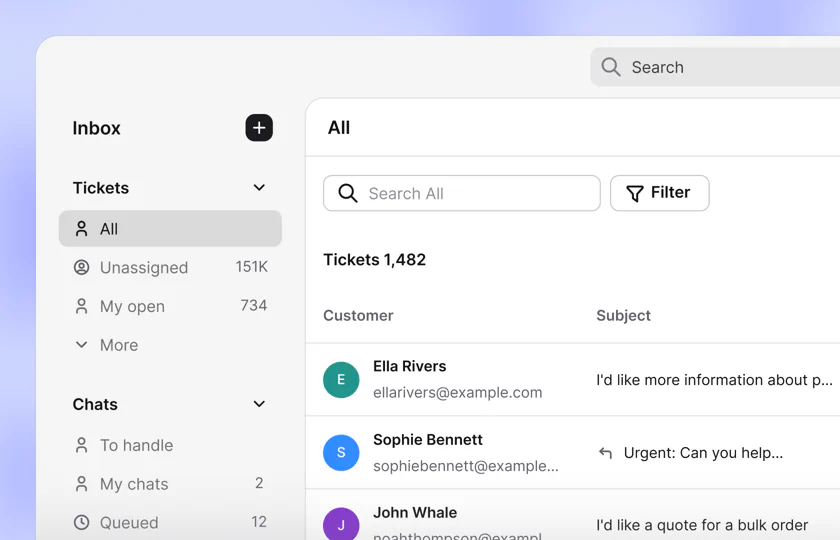Open the 'I'd like more information about p...' subject

(715, 380)
